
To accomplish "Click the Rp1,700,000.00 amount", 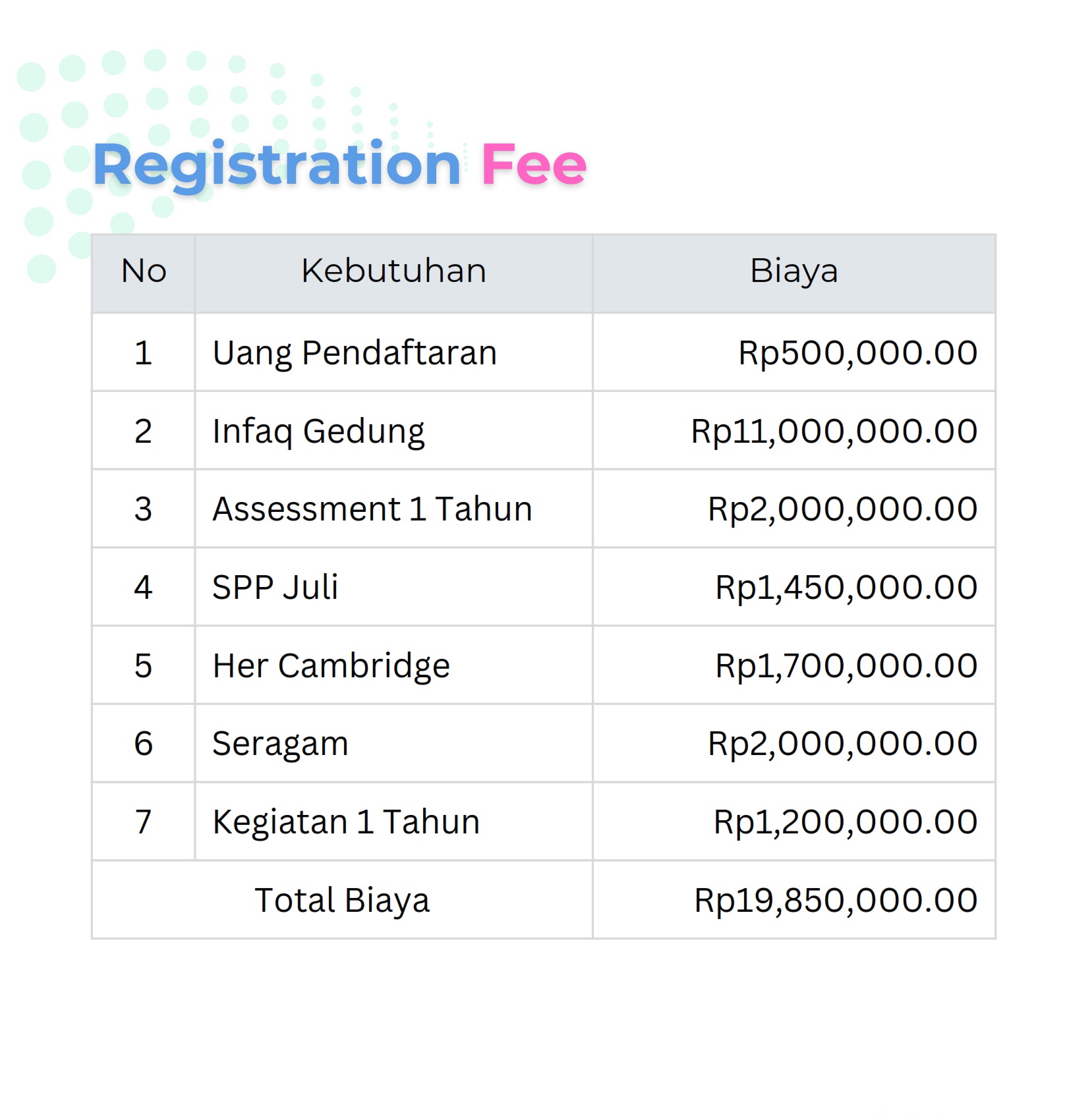I will (846, 665).
